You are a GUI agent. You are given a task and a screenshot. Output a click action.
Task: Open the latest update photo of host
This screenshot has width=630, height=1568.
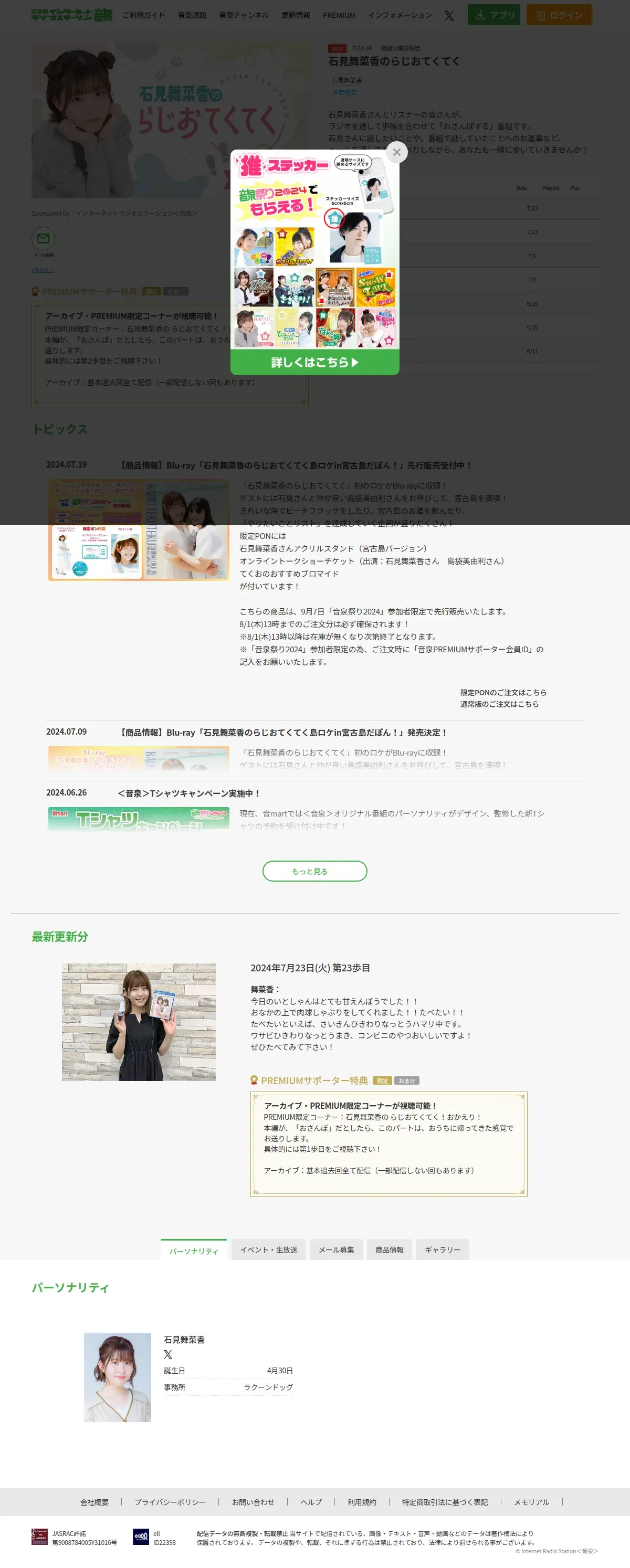tap(139, 1022)
